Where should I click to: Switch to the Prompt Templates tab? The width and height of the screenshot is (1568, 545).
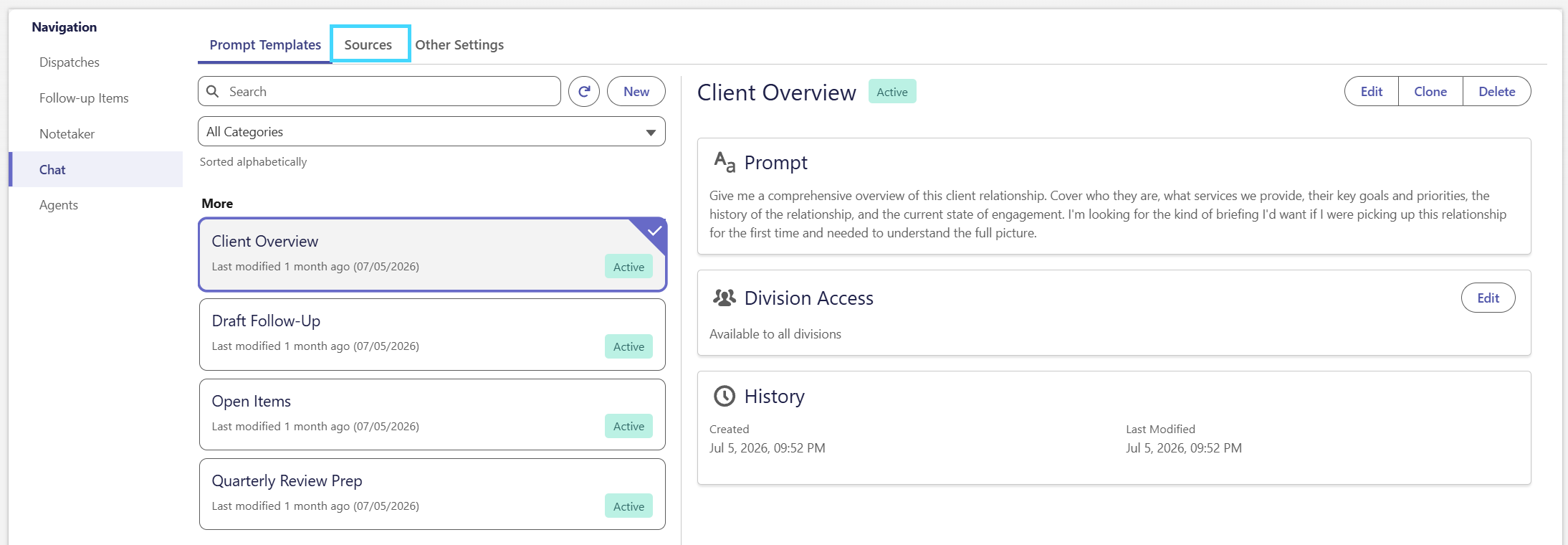(x=265, y=44)
